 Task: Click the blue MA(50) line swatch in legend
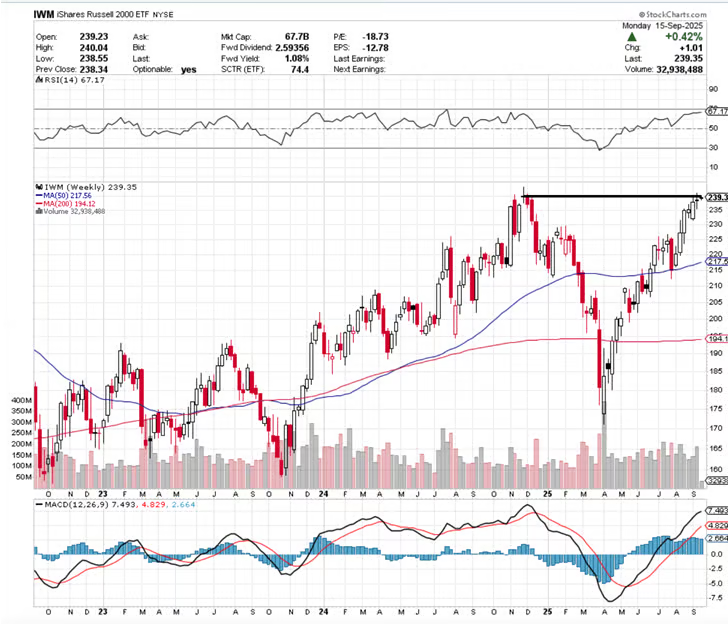(x=39, y=195)
